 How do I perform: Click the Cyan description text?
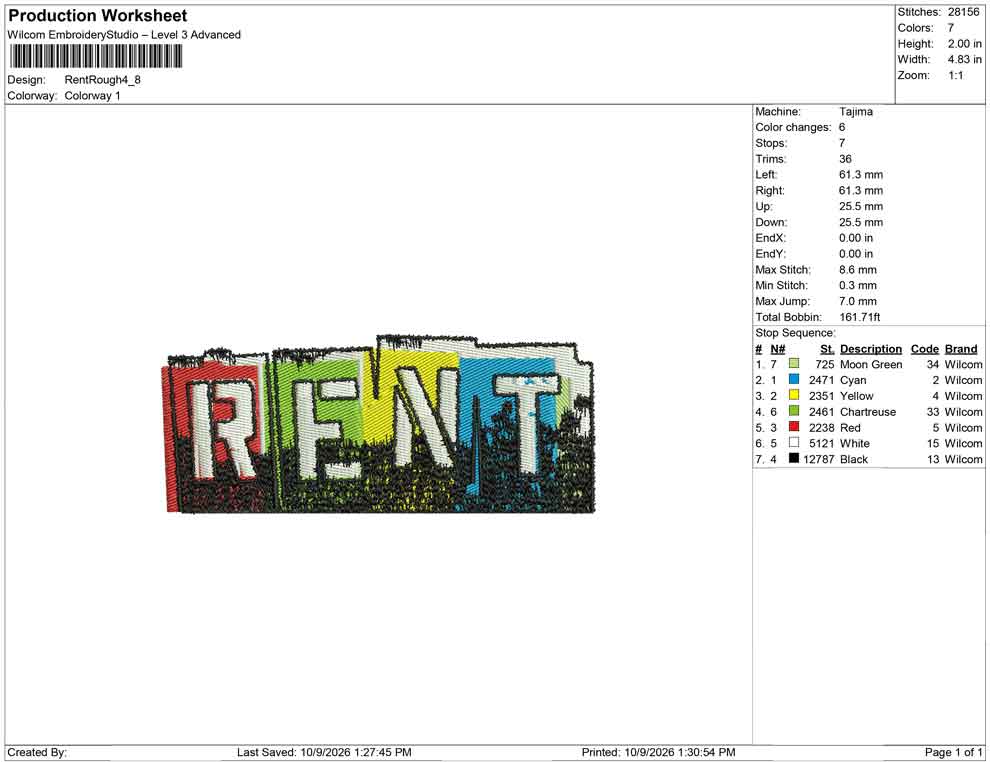point(852,380)
